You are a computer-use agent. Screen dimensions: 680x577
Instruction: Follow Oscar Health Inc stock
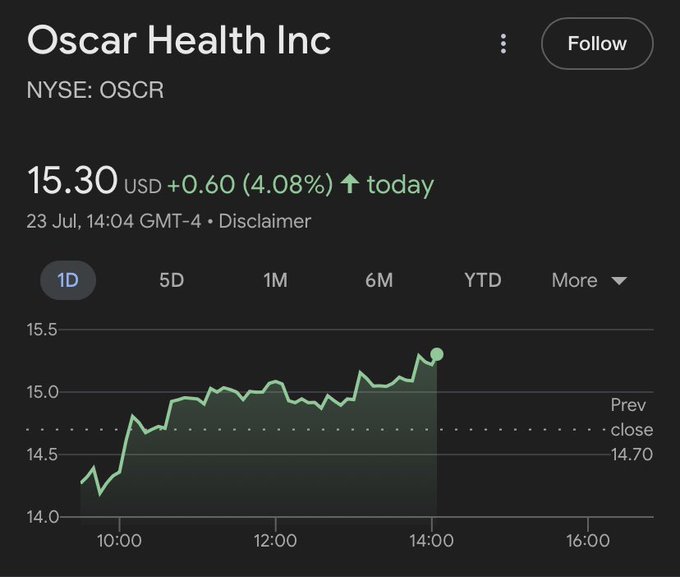[x=596, y=44]
